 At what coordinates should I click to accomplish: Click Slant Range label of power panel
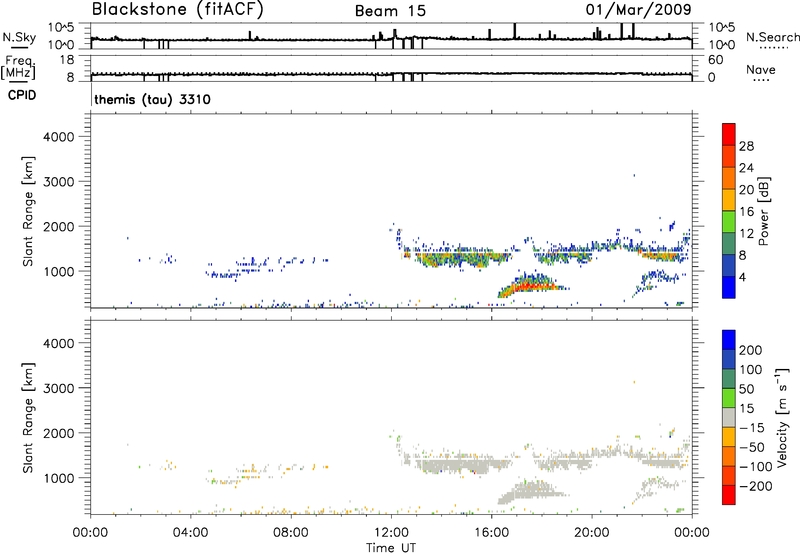pyautogui.click(x=28, y=211)
